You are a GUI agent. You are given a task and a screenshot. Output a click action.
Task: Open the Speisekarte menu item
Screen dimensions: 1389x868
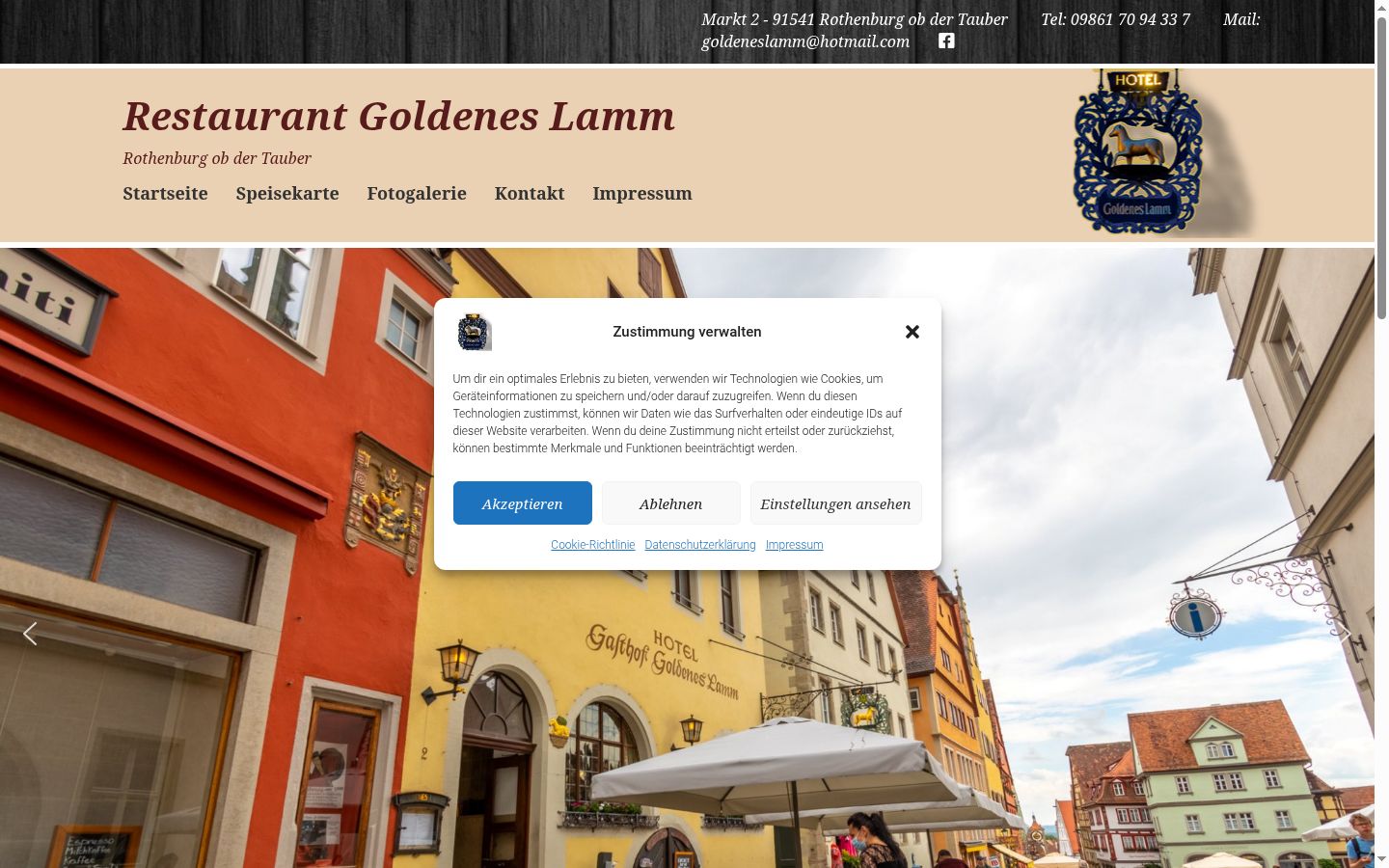(x=287, y=194)
